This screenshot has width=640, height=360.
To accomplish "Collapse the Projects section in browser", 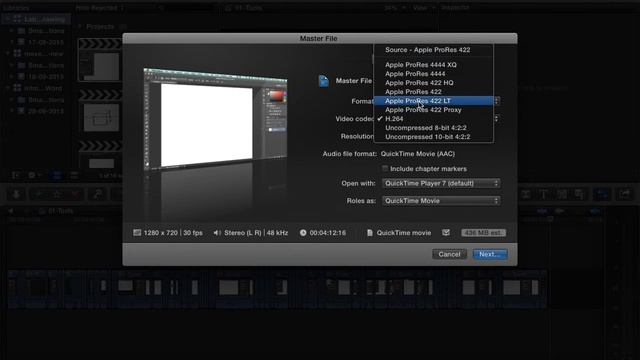I will pos(80,27).
